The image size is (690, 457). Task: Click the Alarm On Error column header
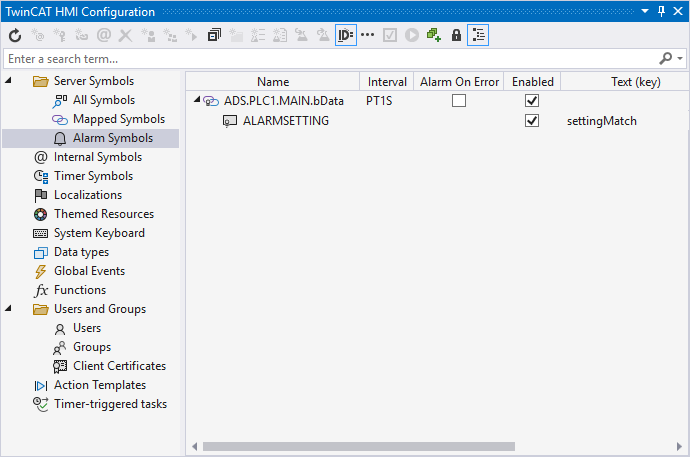point(459,81)
